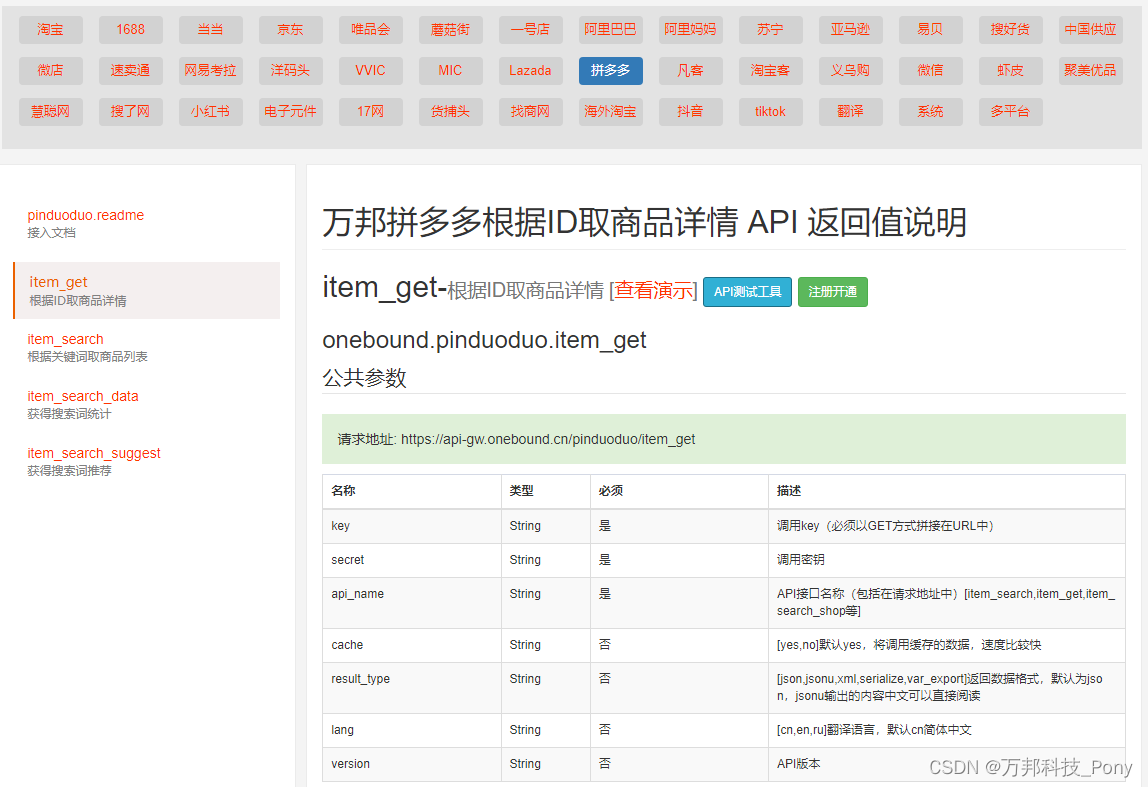Choose the 亚马逊 platform button
The width and height of the screenshot is (1148, 787).
click(851, 29)
